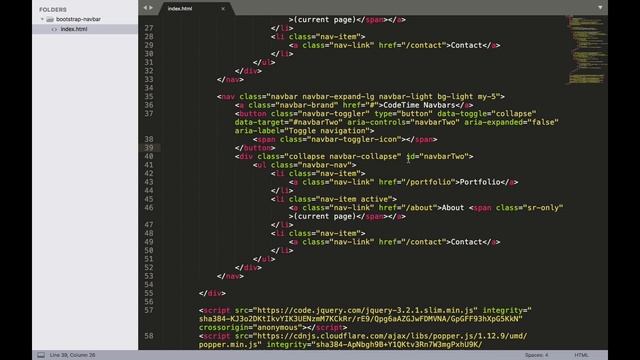The width and height of the screenshot is (640, 360).
Task: Click the "navbar-toggler-icon" class on line 38
Action: (x=354, y=140)
